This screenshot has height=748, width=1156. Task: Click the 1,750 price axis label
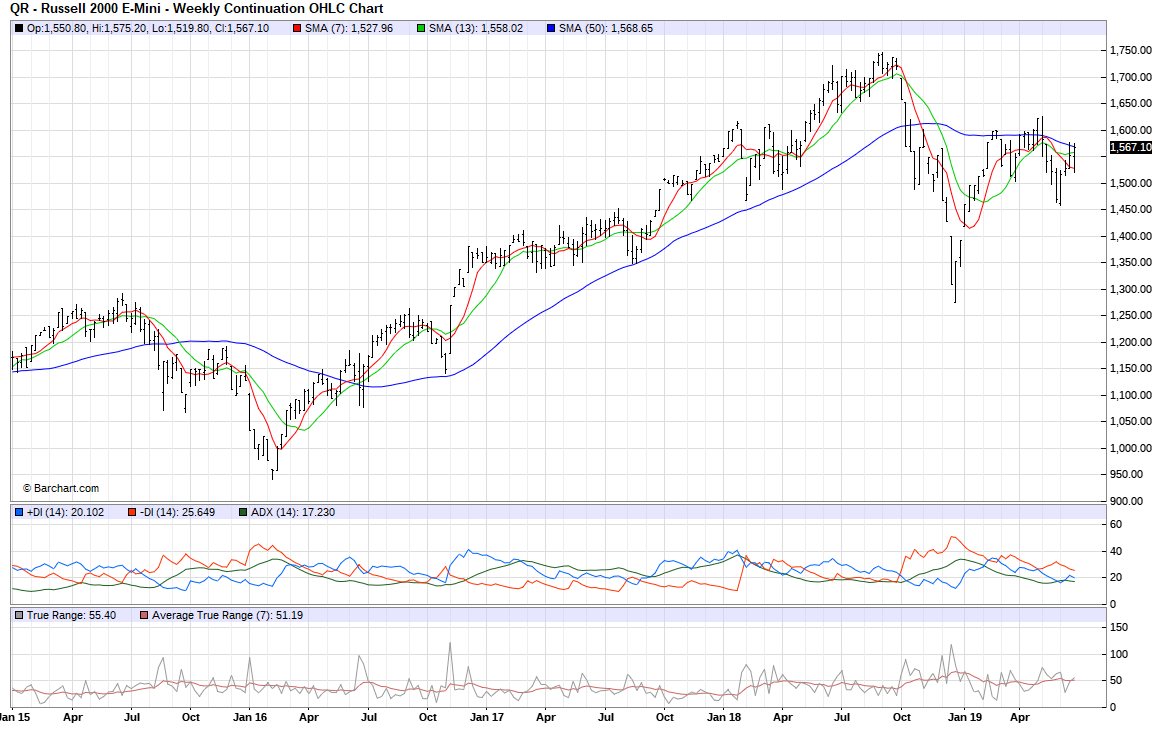[x=1125, y=51]
